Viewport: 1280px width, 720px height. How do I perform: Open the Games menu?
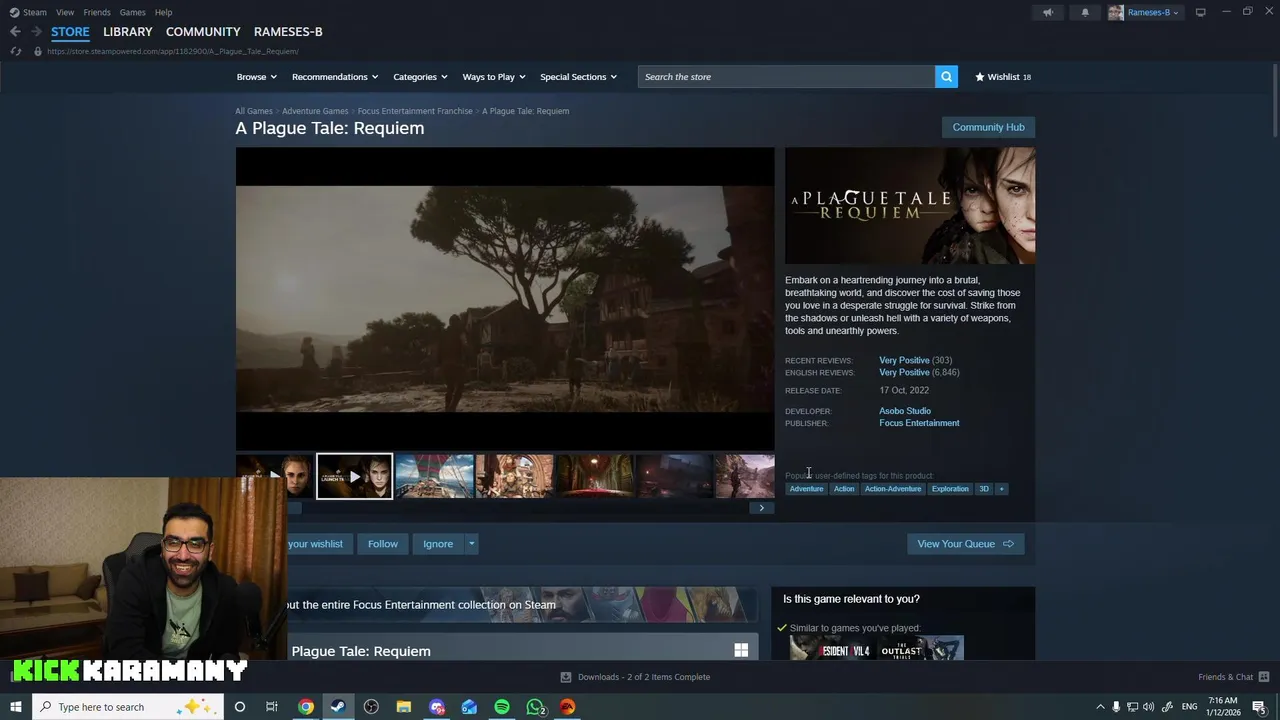pos(132,12)
